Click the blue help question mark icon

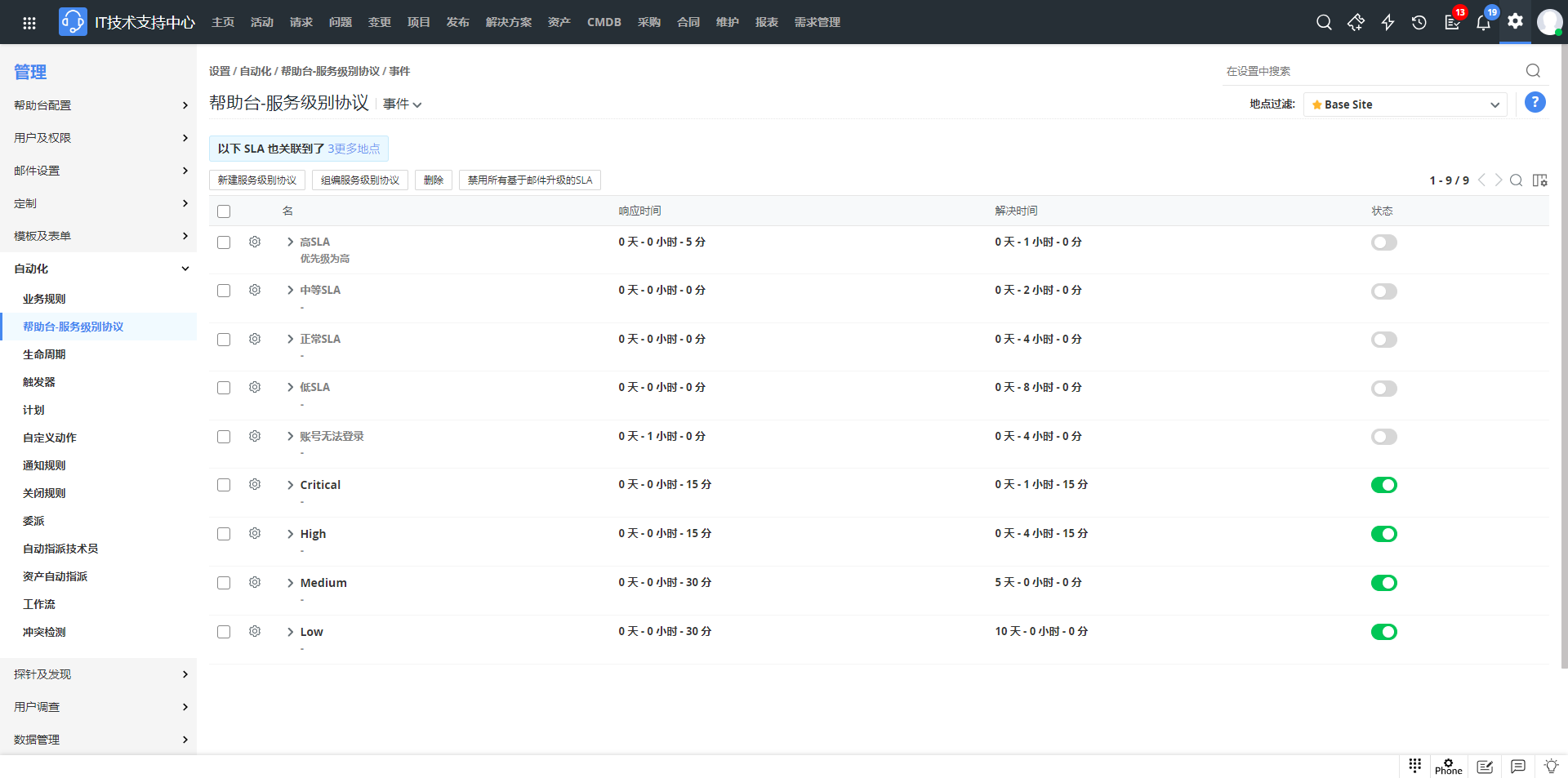click(1535, 103)
